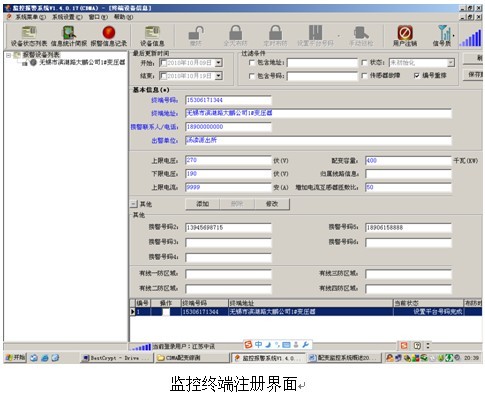Click the 手动巡检 toolbar icon
485x395 pixels.
(x=361, y=36)
